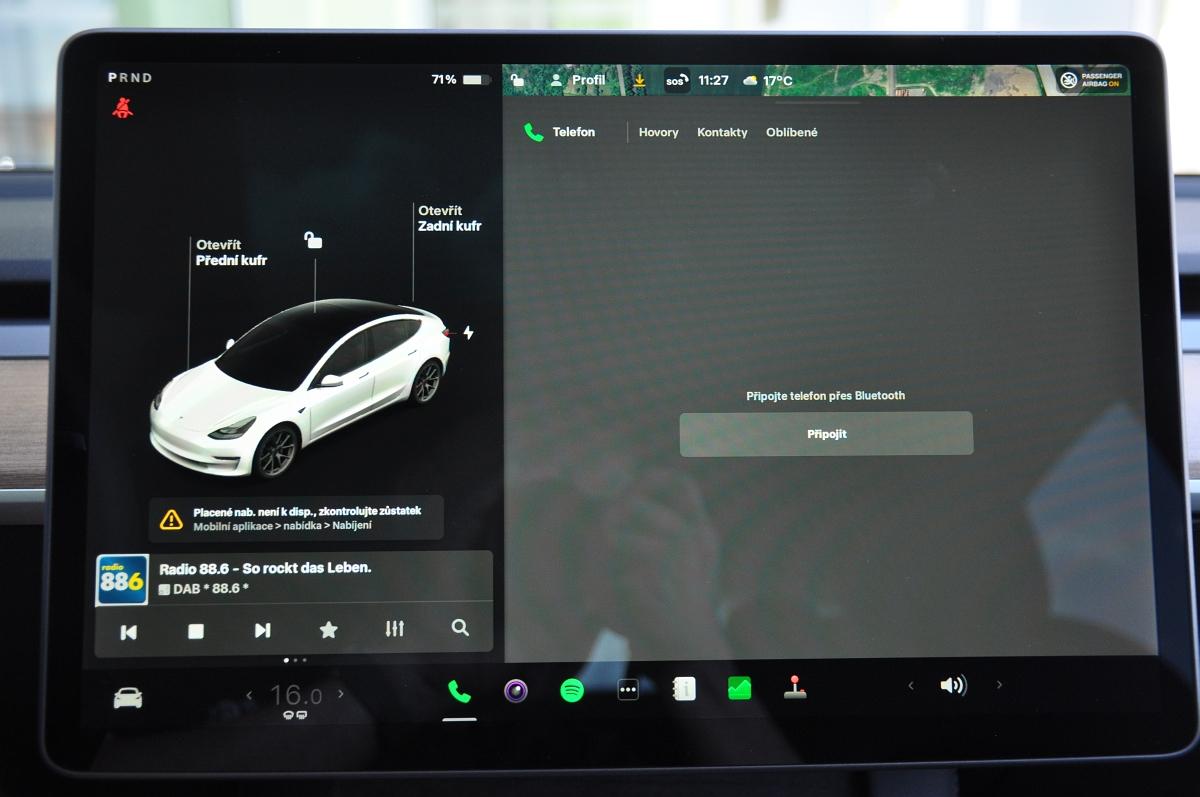This screenshot has height=797, width=1200.
Task: Favorite the station with the star icon
Action: (x=328, y=630)
